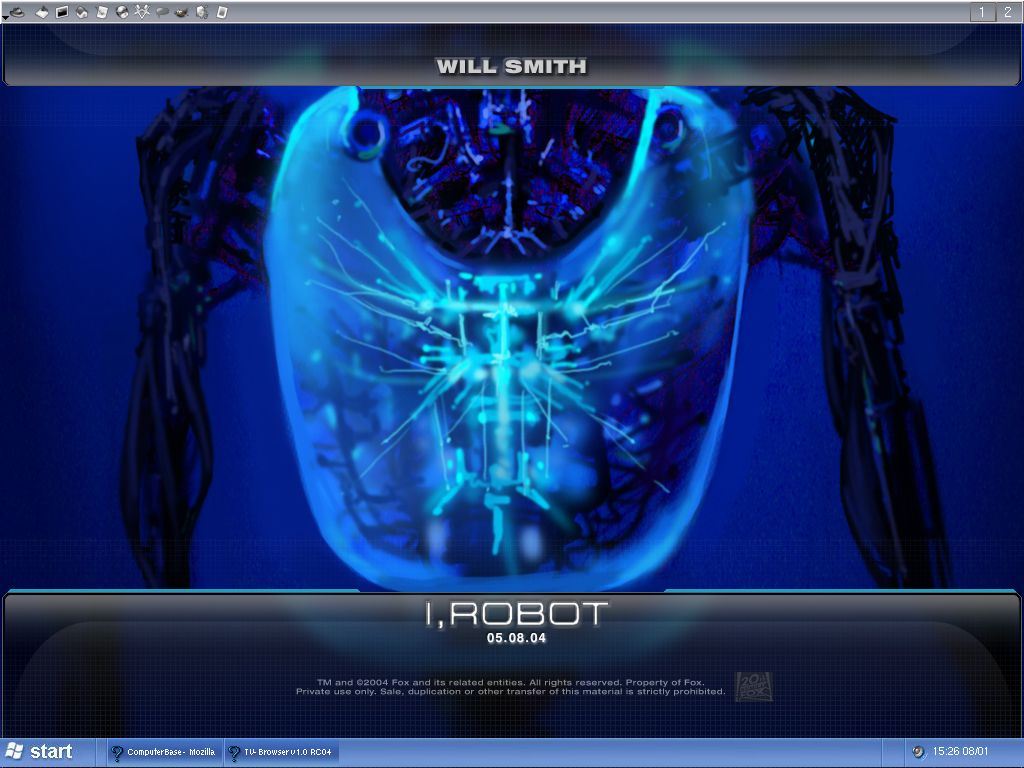The image size is (1024, 768).
Task: Open the terminal screen icon
Action: pos(62,12)
